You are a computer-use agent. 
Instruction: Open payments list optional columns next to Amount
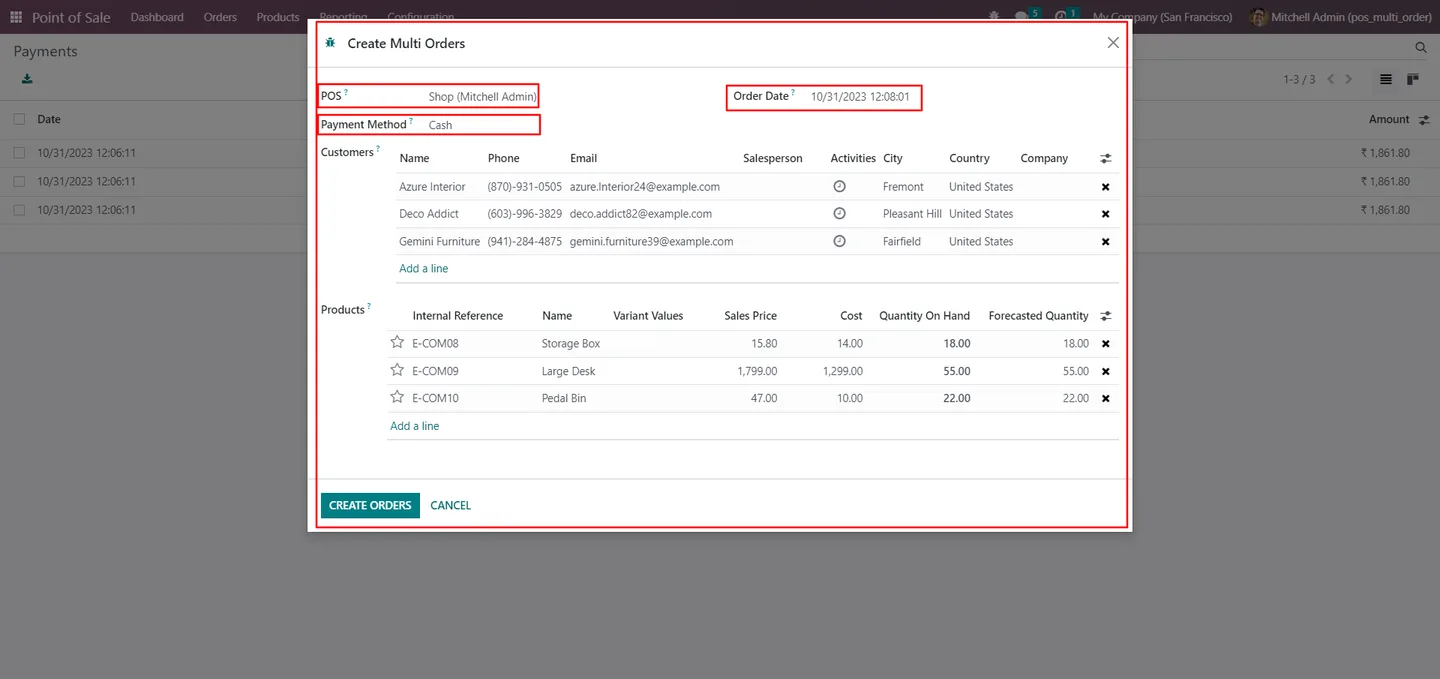(x=1424, y=119)
